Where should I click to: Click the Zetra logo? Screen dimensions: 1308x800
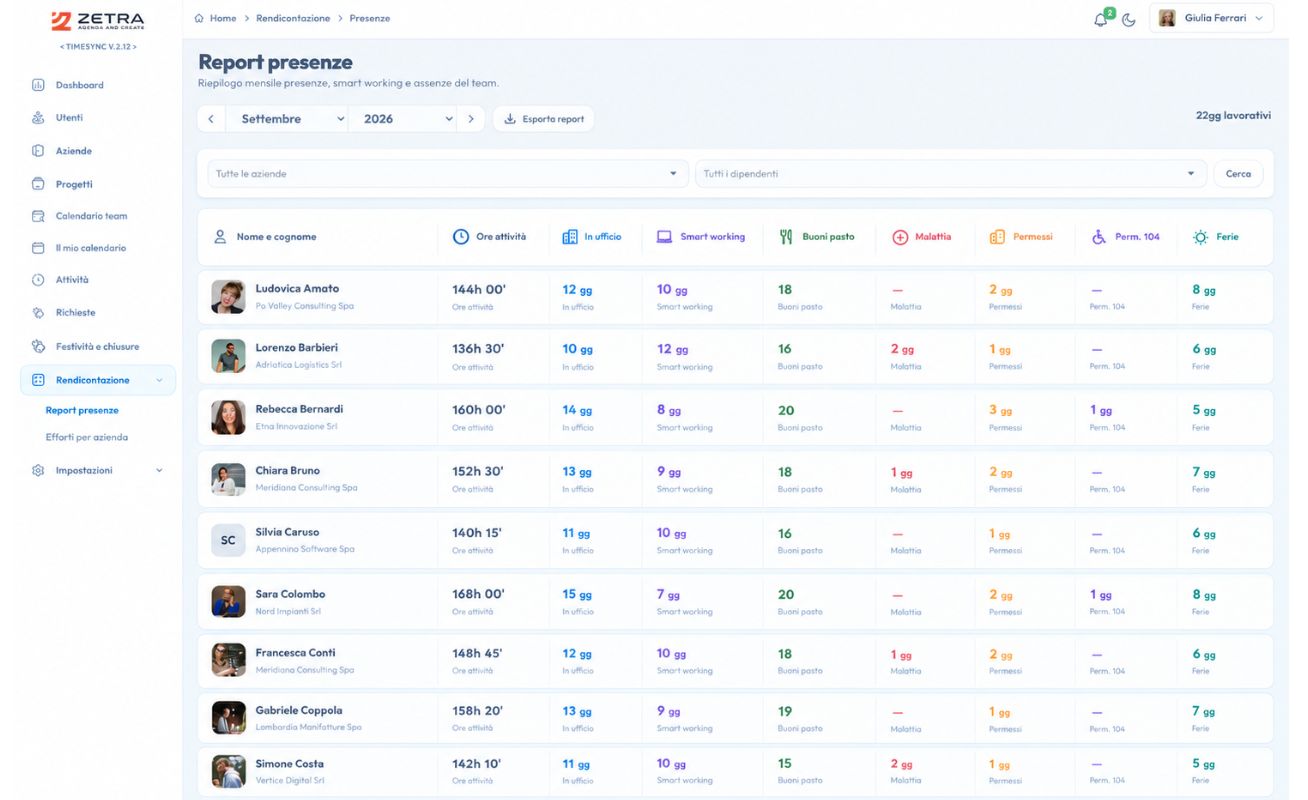[x=97, y=21]
